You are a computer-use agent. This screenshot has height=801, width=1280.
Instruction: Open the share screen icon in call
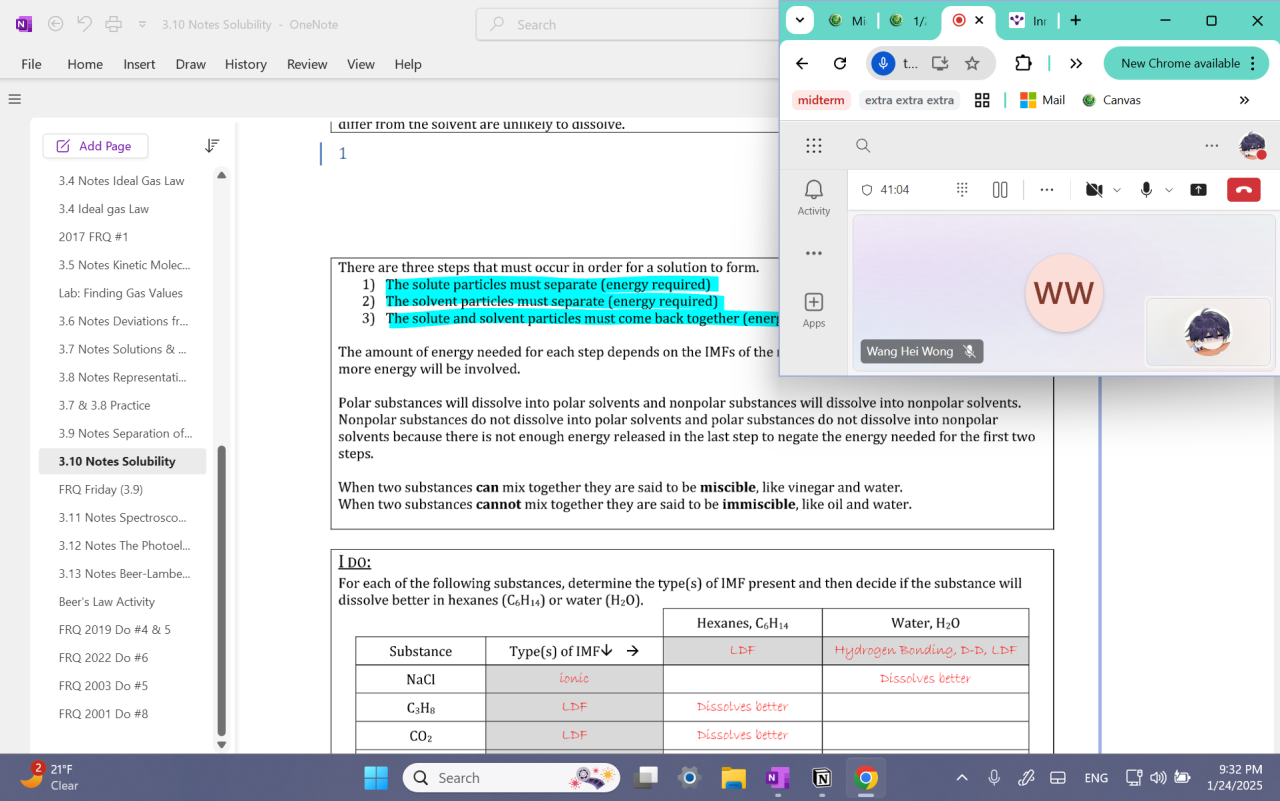pos(1198,190)
